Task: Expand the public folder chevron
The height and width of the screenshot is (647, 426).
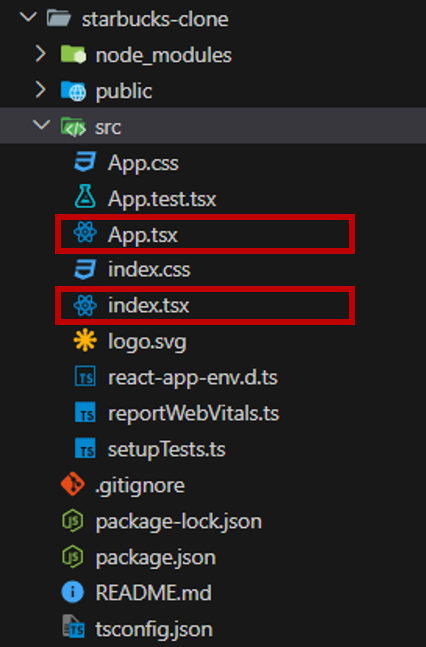Action: (40, 90)
